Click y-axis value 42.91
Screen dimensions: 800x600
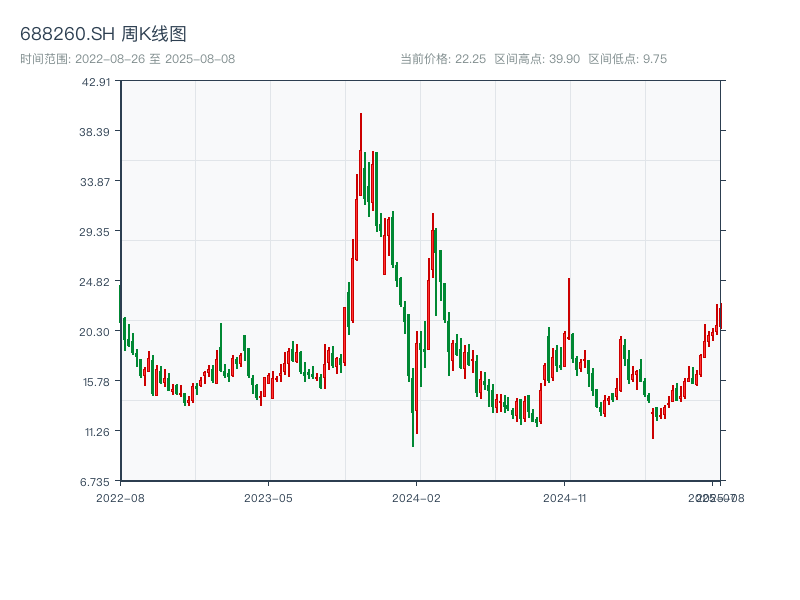pyautogui.click(x=96, y=82)
